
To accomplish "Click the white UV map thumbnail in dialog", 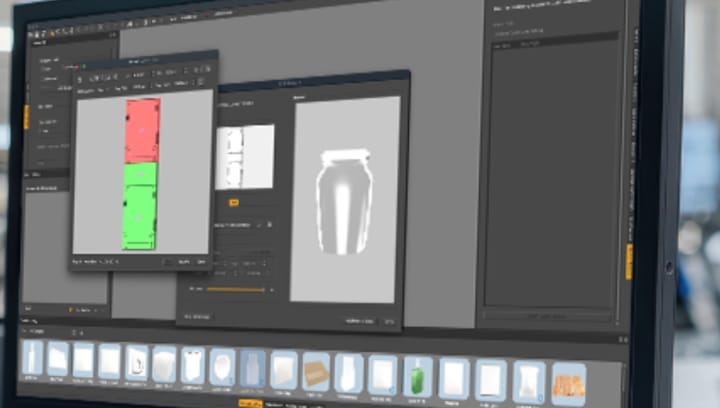I will point(245,157).
